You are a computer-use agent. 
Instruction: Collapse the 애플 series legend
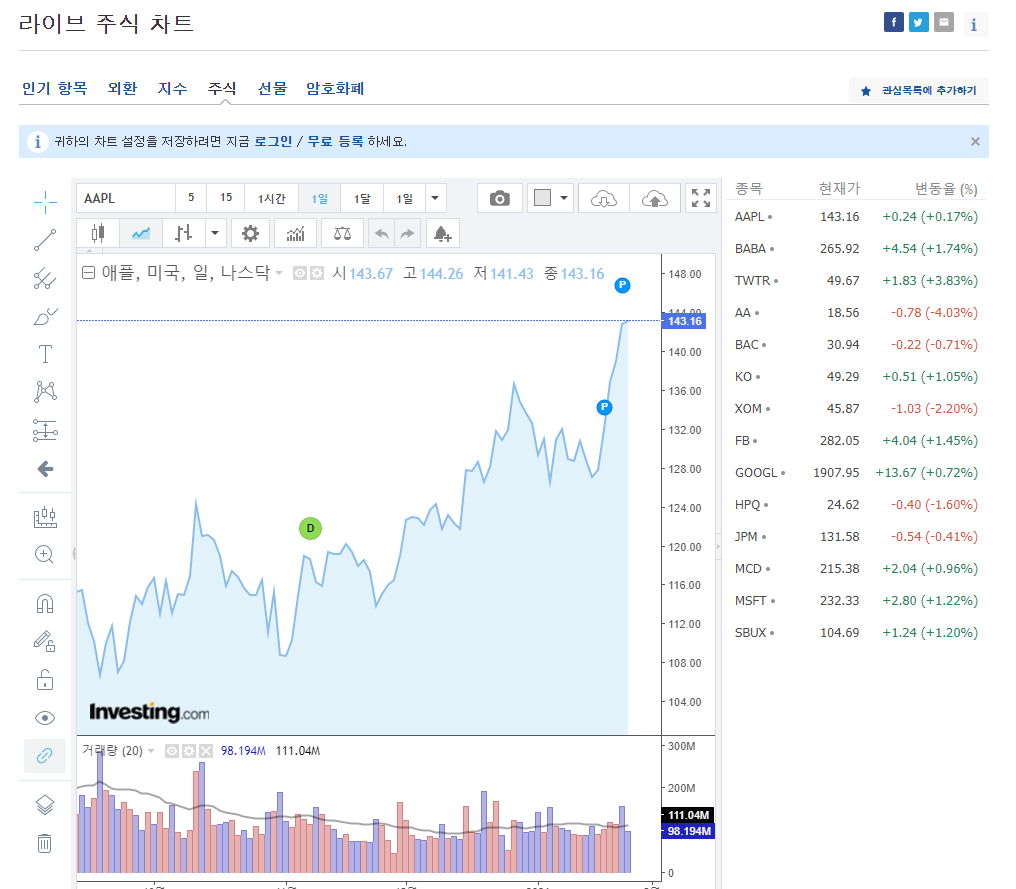89,273
